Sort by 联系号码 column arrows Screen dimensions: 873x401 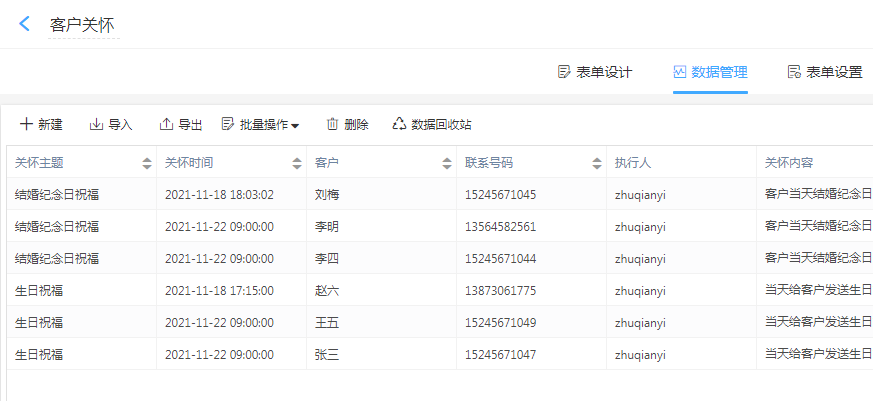[x=597, y=163]
